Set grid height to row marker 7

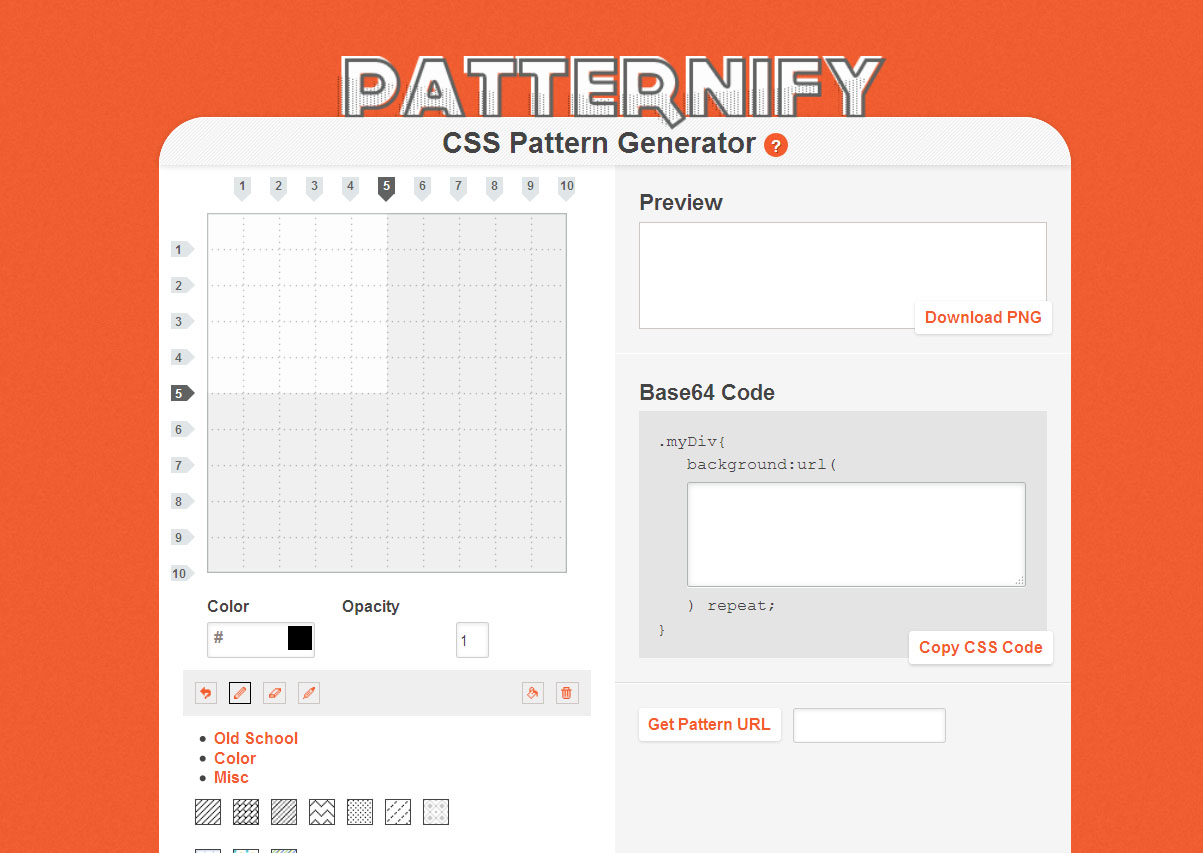point(182,465)
